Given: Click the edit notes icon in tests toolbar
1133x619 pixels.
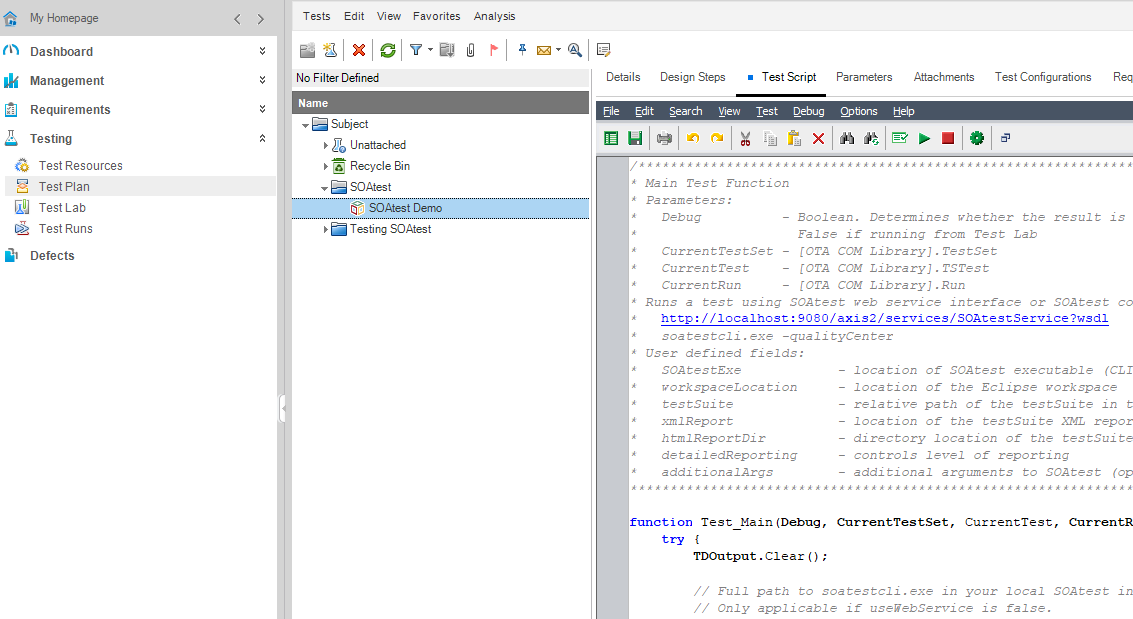Looking at the screenshot, I should click(604, 50).
